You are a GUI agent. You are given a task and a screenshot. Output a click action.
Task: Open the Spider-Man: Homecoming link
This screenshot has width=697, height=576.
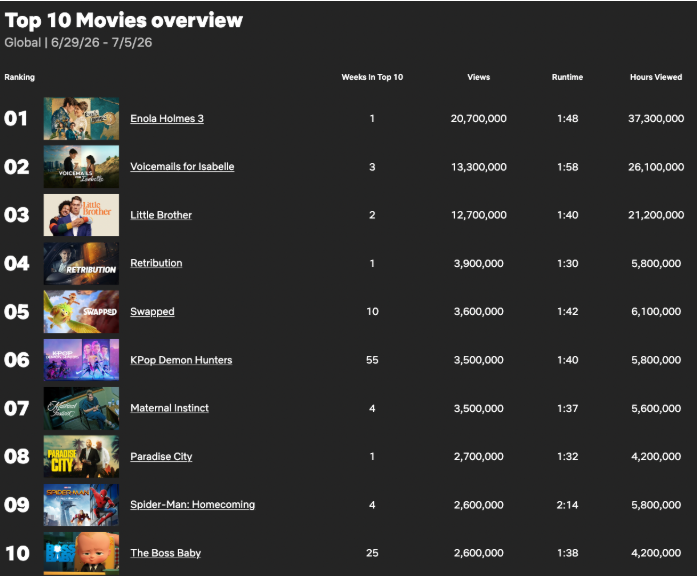point(192,505)
